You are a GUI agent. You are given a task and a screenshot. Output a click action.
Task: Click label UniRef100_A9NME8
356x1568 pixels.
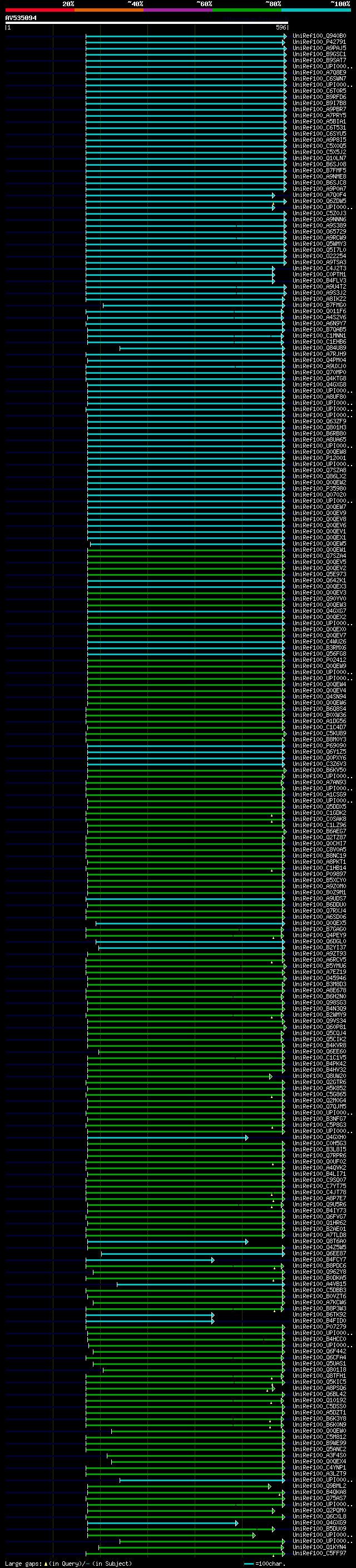click(319, 176)
